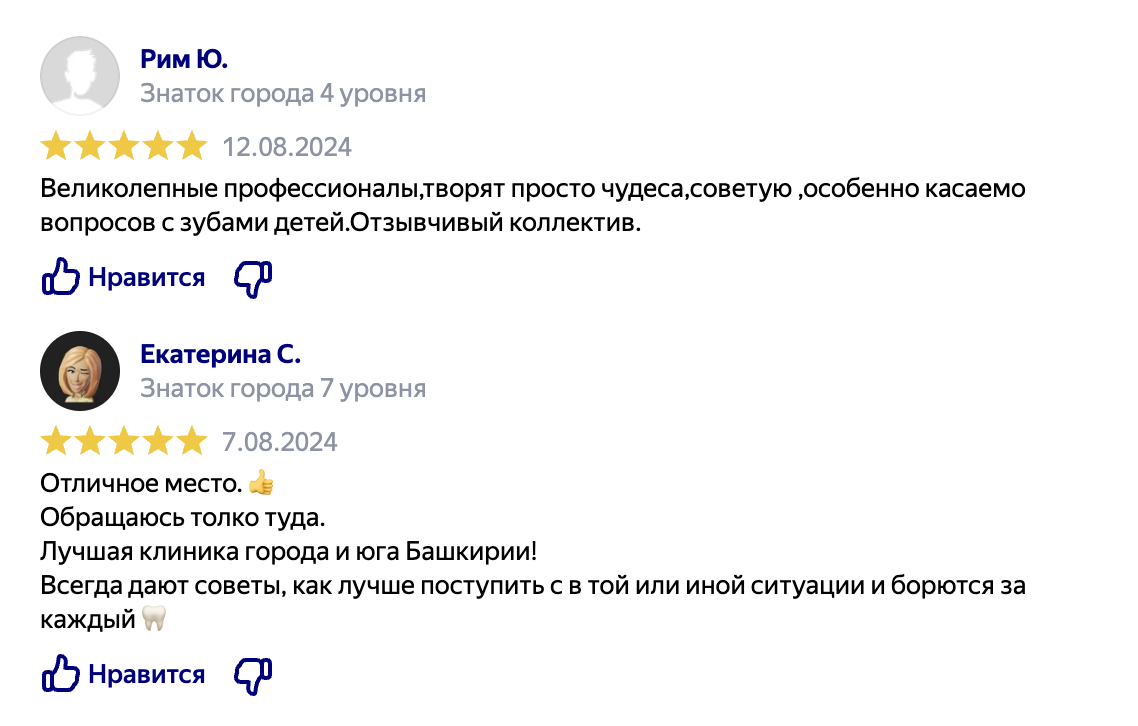Dislike Рим Ю.'s review with thumbs-down icon

coord(252,279)
